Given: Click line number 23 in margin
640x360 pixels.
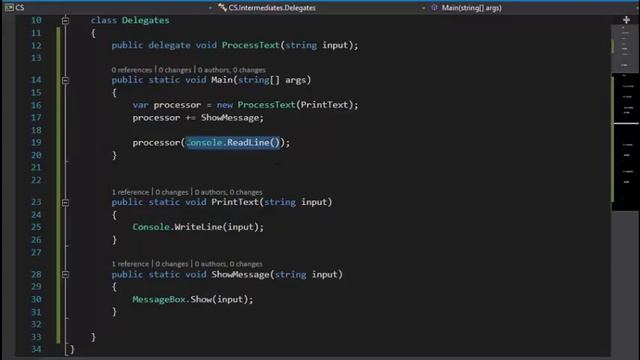Looking at the screenshot, I should [x=36, y=202].
